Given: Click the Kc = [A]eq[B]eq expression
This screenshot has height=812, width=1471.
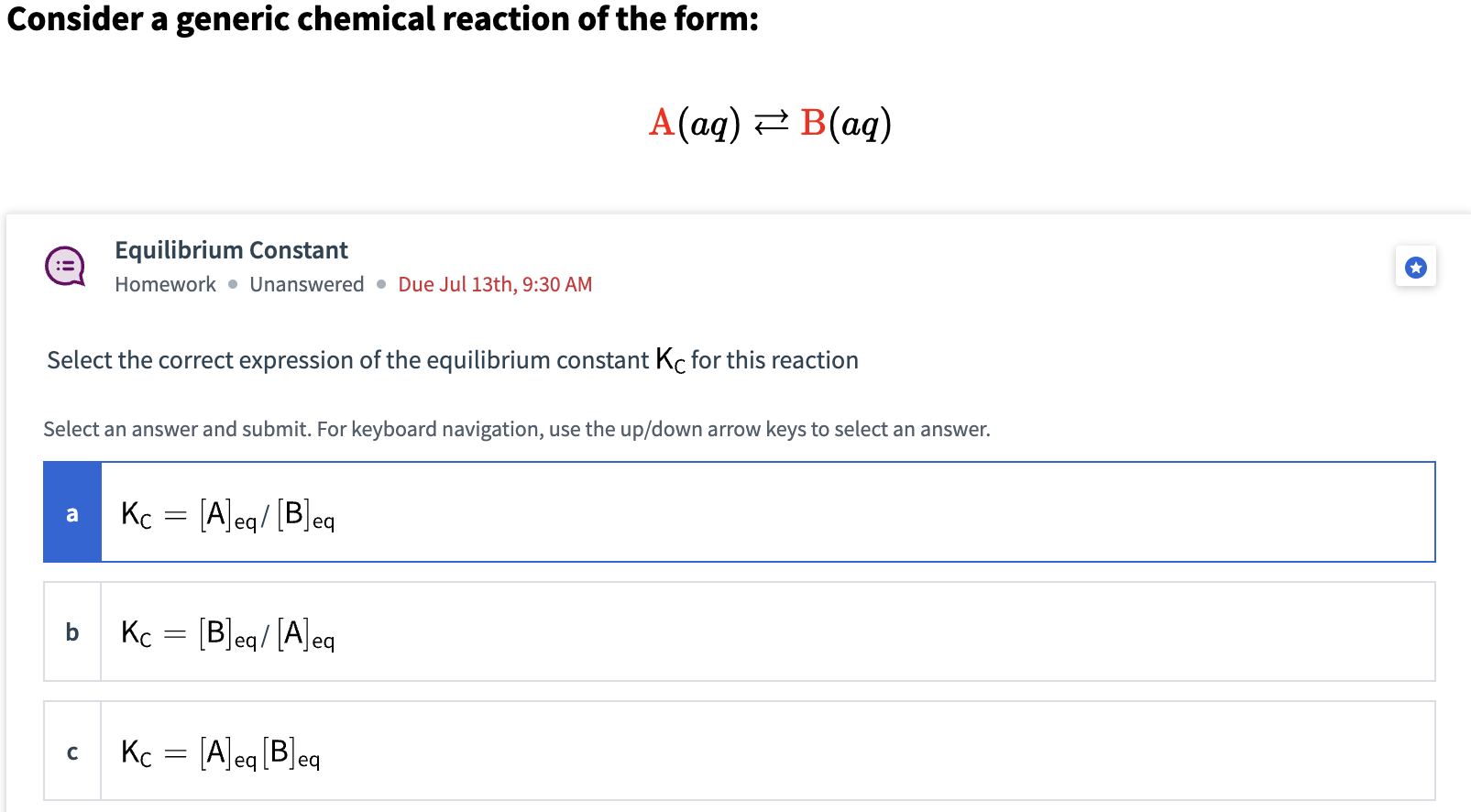Looking at the screenshot, I should [220, 751].
